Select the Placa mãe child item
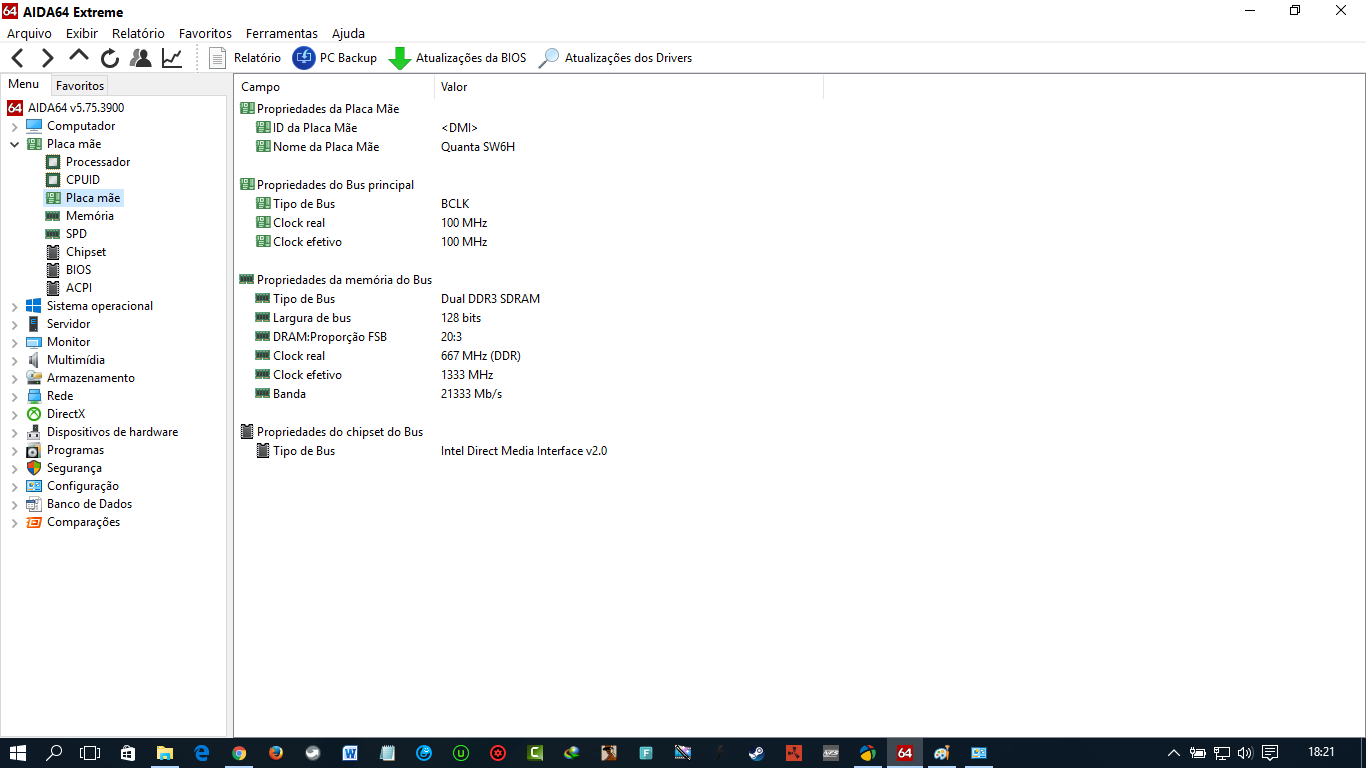Screen dimensions: 1366x768 tap(93, 198)
